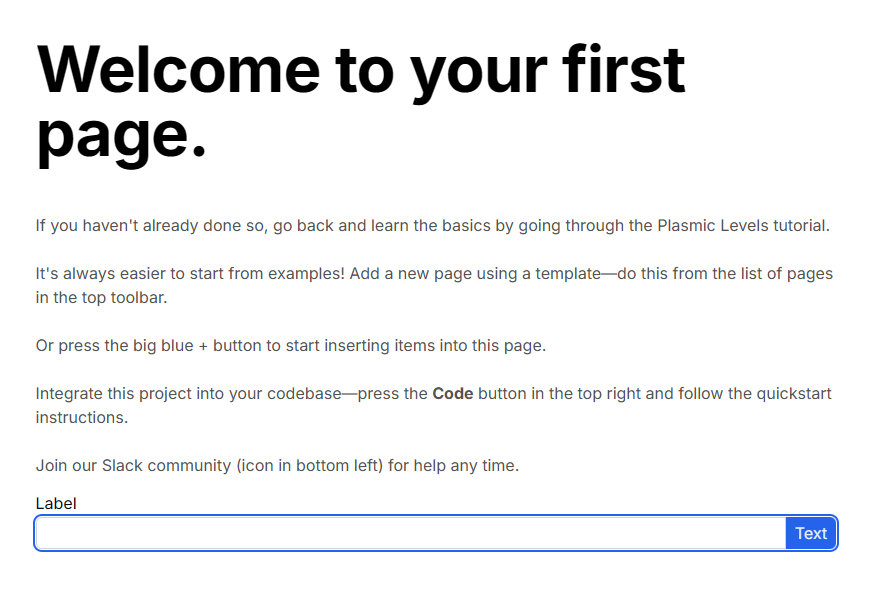Click the "Label" caption above the input
The width and height of the screenshot is (873, 589).
coord(56,503)
